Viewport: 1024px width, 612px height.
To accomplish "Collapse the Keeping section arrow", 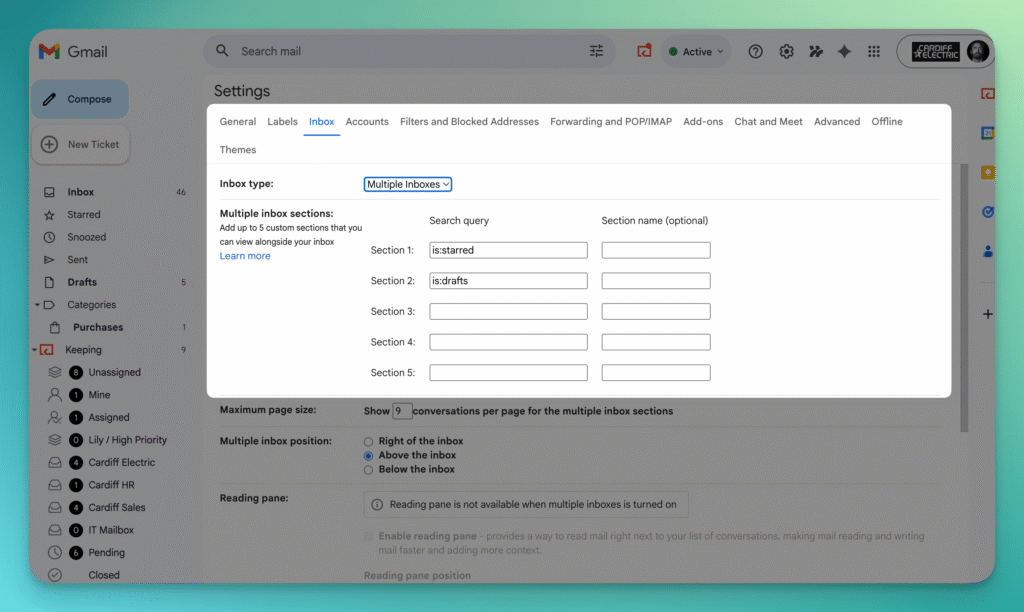I will click(x=35, y=349).
